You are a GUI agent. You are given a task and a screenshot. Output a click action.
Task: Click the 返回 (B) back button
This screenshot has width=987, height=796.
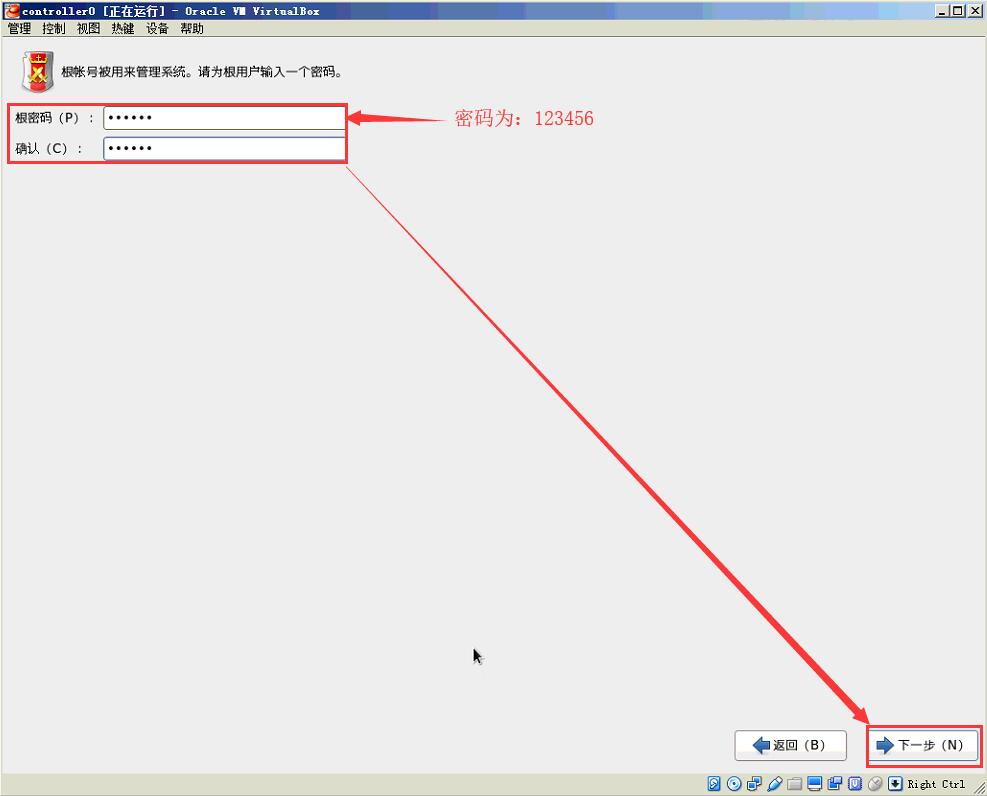pyautogui.click(x=790, y=745)
